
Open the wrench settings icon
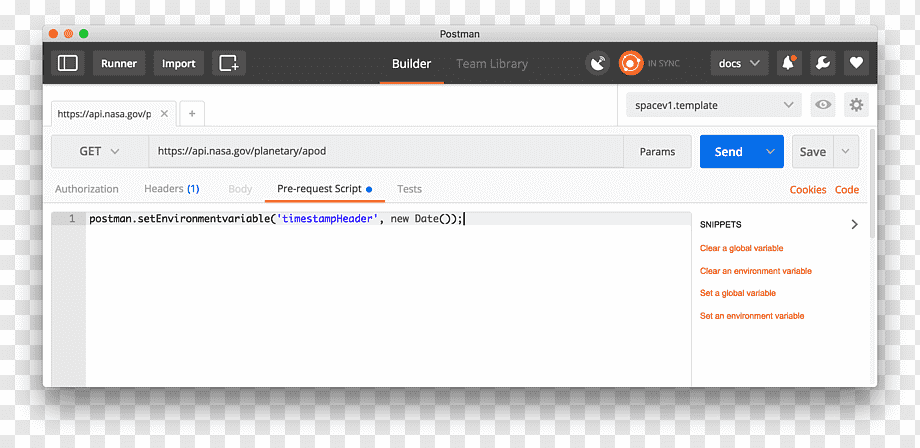pos(823,63)
